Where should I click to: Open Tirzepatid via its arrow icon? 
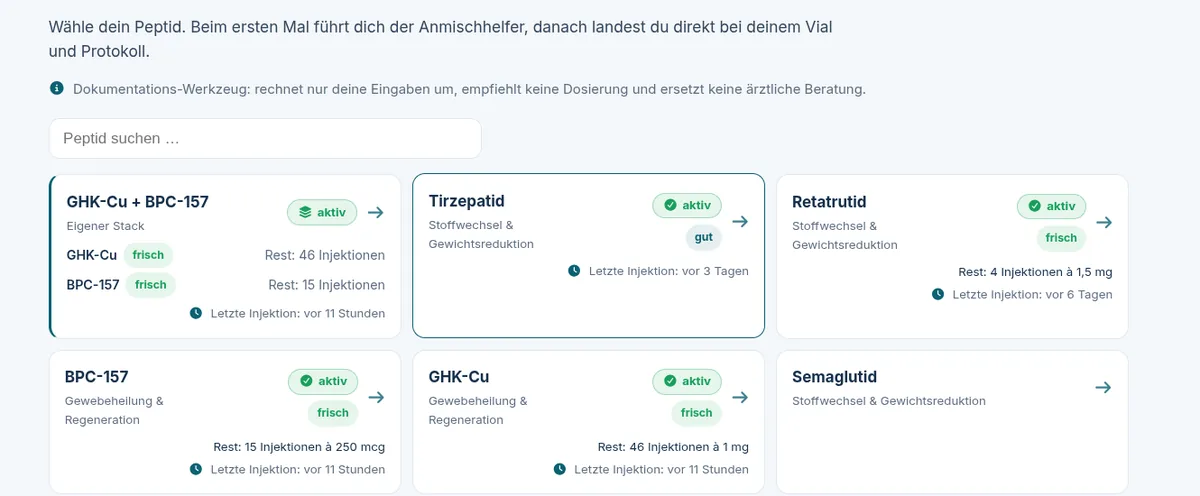740,221
